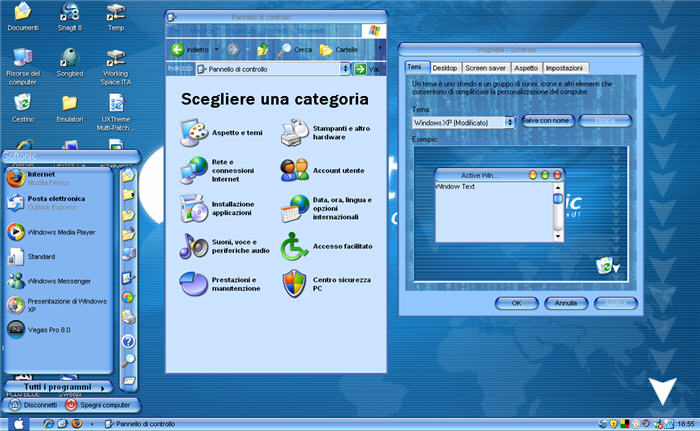Viewport: 700px width, 431px height.
Task: Click the 18:55 system tray clock
Action: pos(686,424)
